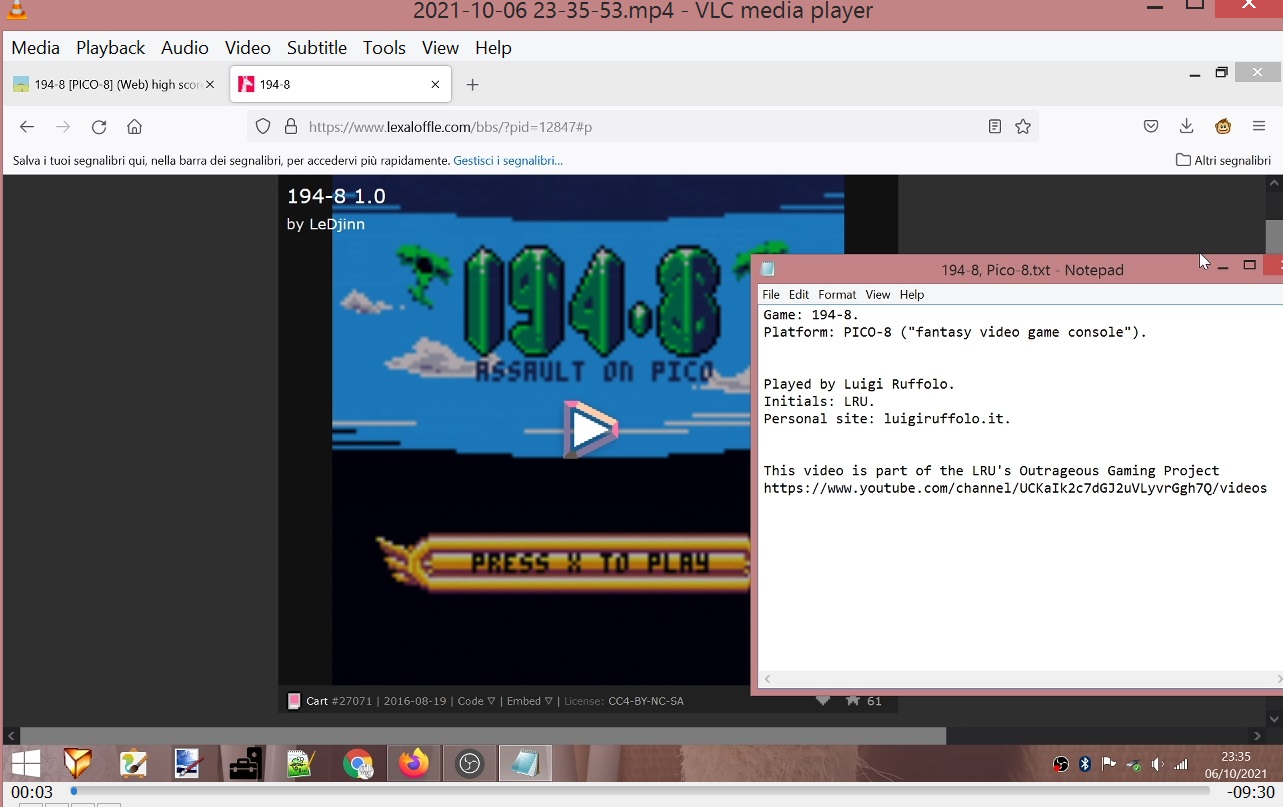Click the 'Played by Luigi Ruffolo.' line

click(859, 384)
